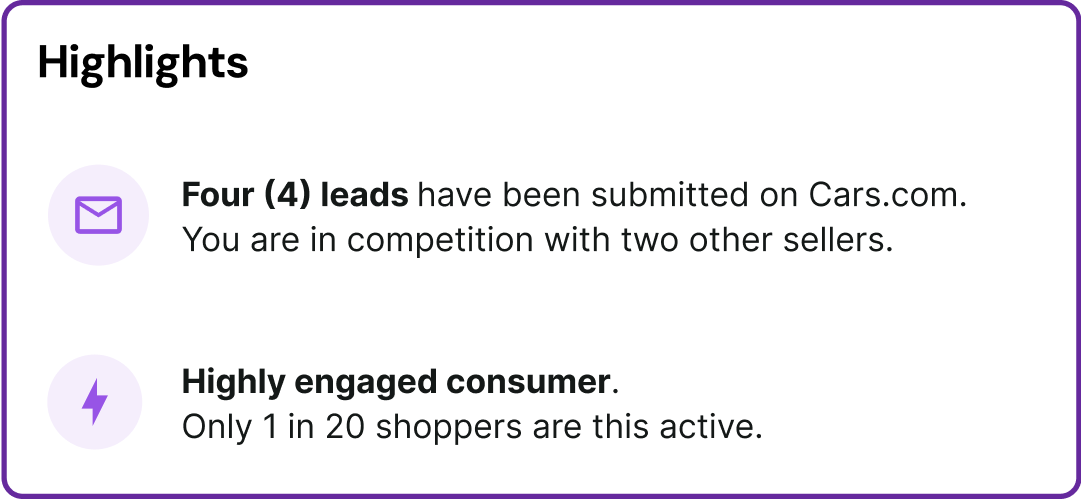
Task: Click the word "Four" in first highlight
Action: [219, 196]
